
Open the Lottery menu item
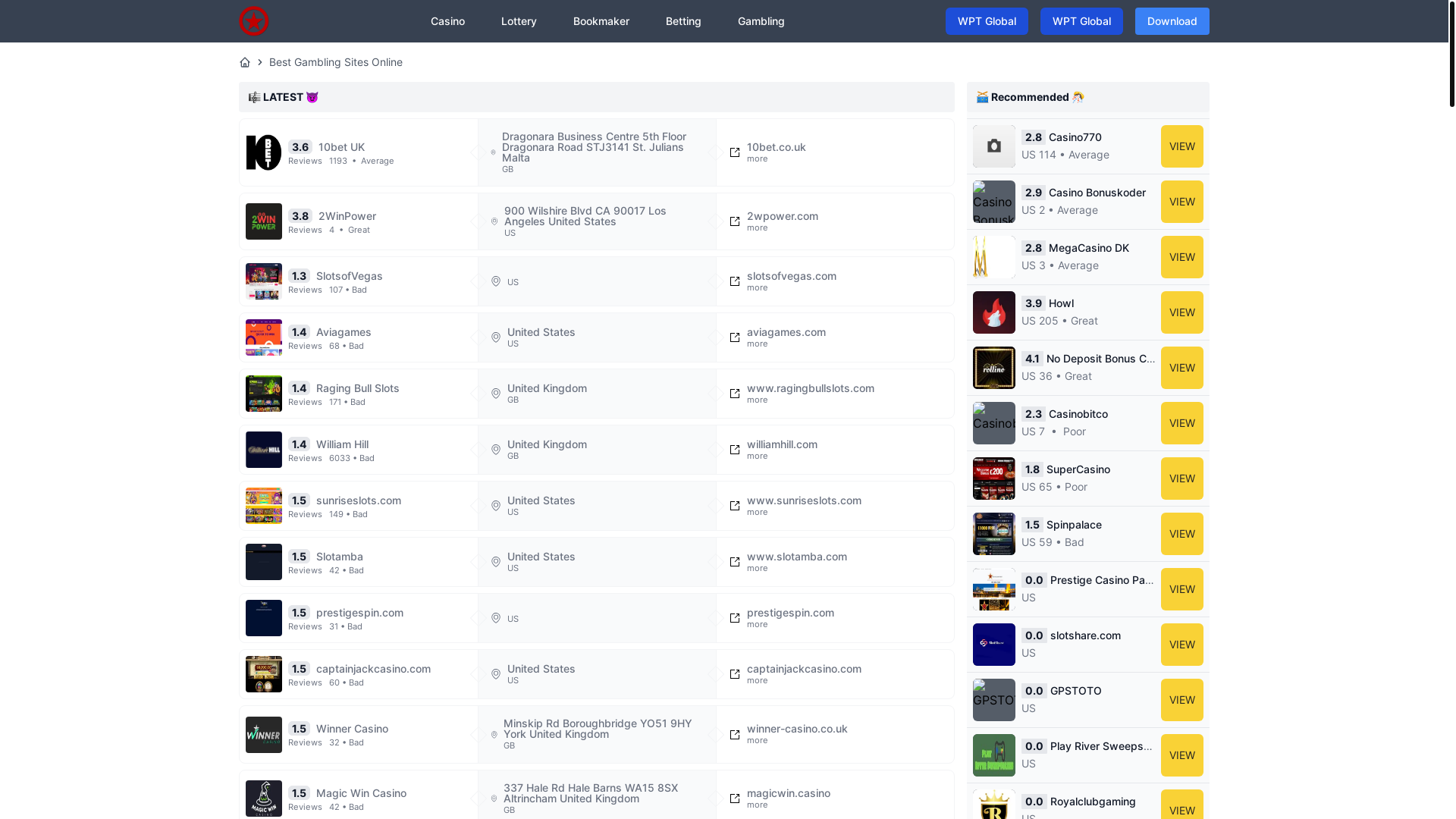(519, 21)
